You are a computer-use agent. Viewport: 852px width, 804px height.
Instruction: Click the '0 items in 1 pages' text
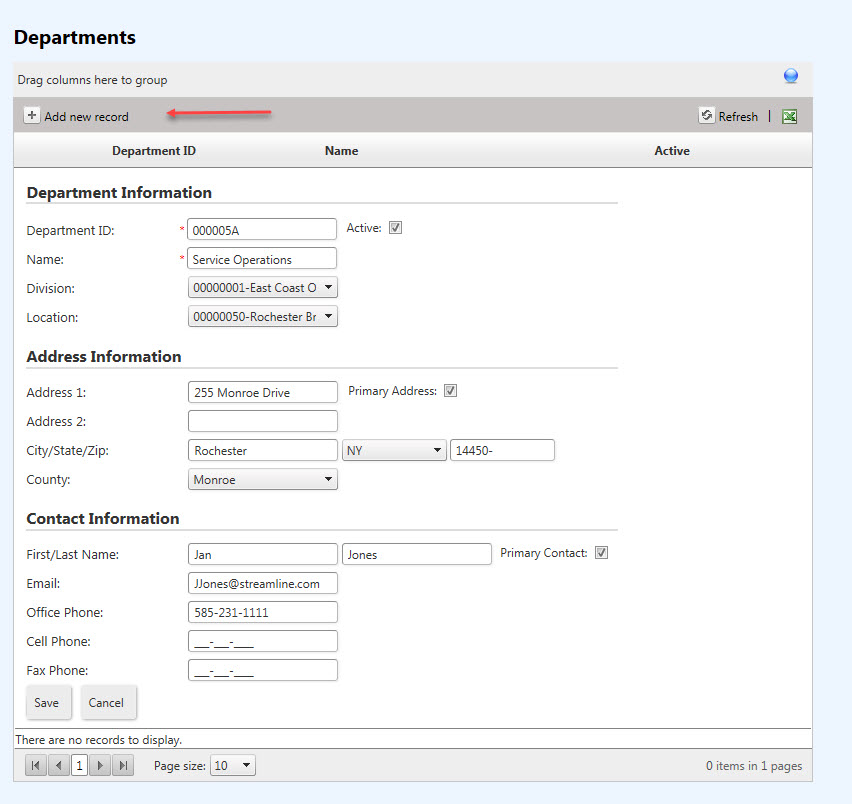pos(754,765)
